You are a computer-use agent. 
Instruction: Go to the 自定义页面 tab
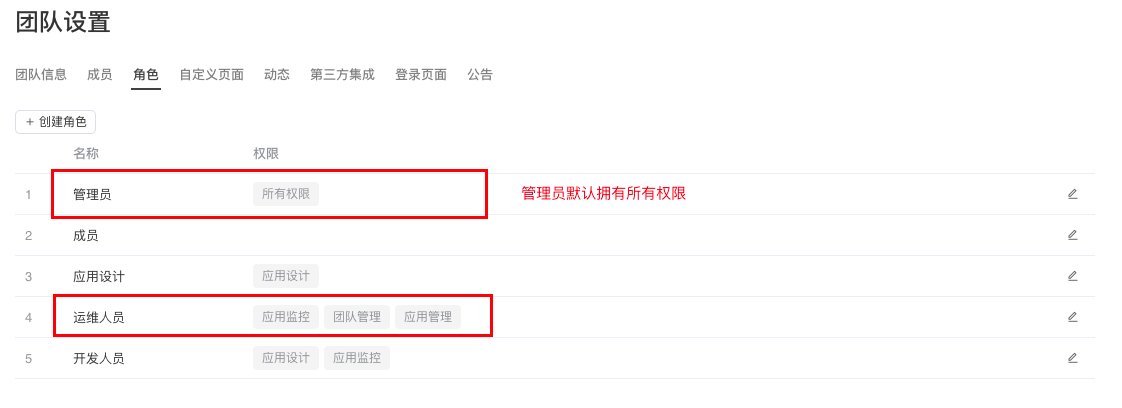[x=211, y=74]
